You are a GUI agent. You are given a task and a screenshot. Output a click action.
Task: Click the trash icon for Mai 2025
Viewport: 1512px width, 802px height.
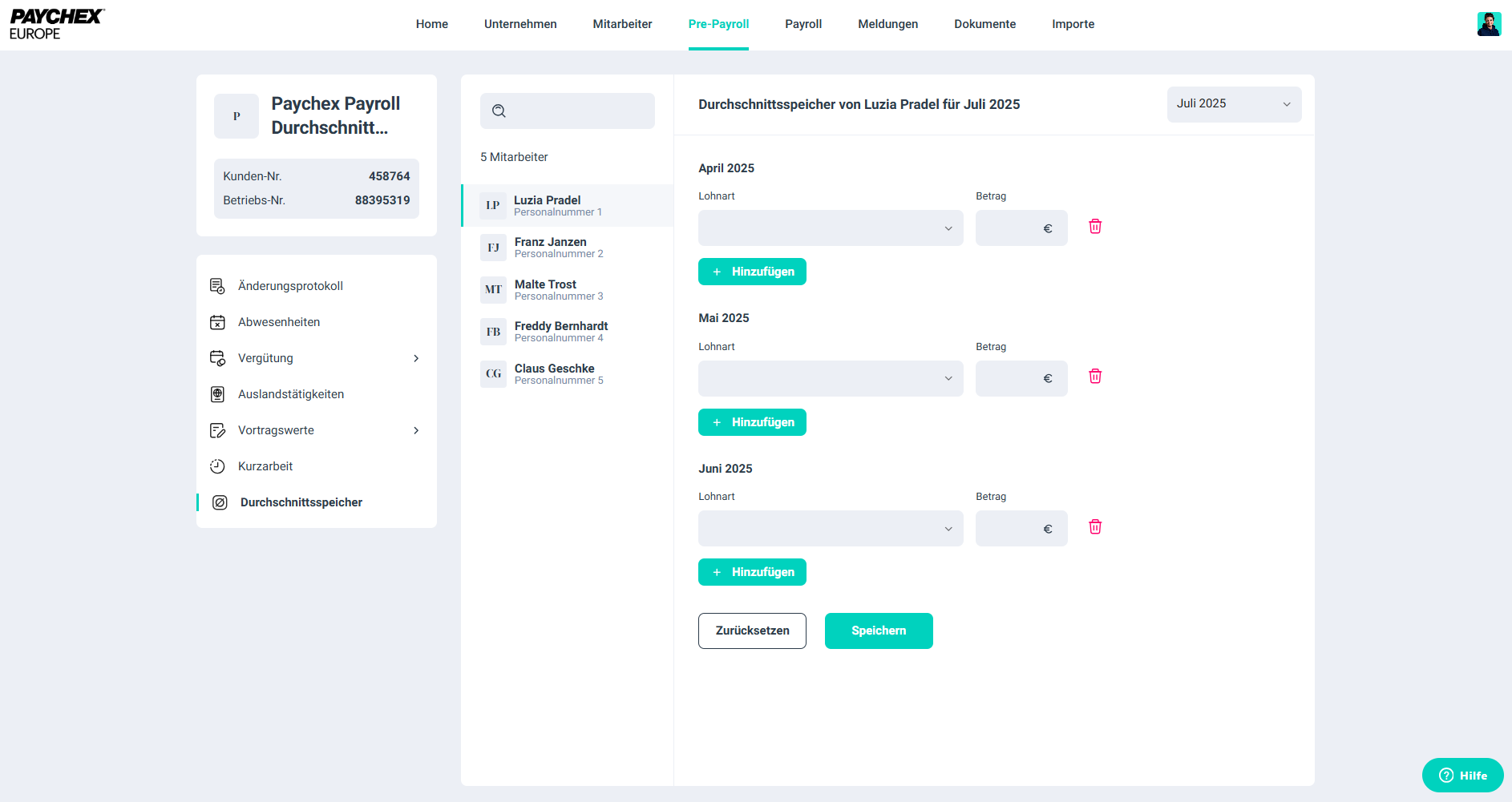pos(1095,377)
